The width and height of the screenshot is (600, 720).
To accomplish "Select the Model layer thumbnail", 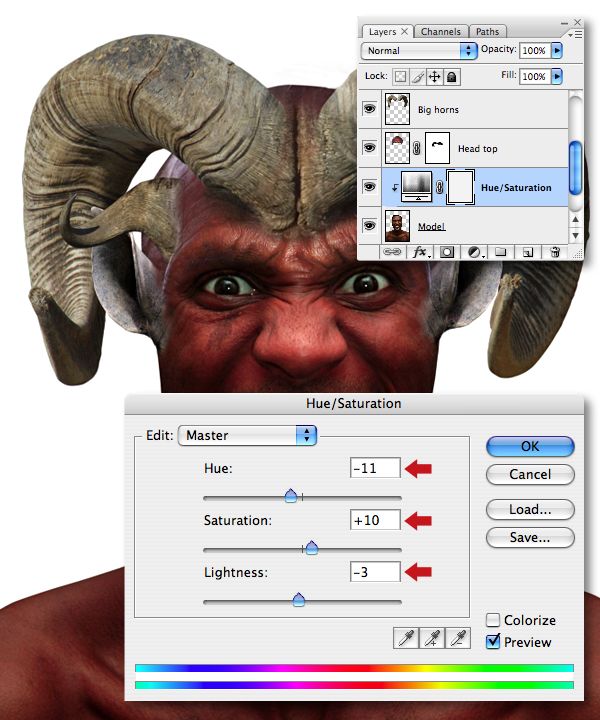I will coord(397,226).
